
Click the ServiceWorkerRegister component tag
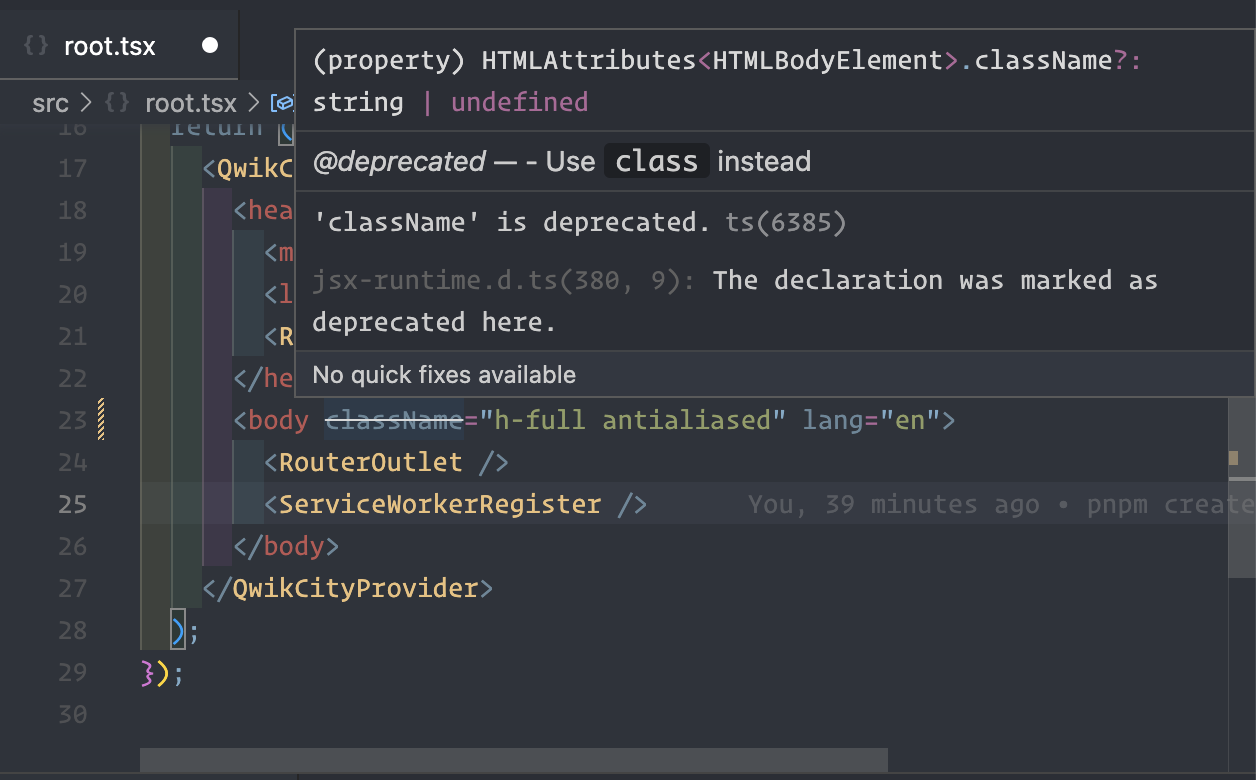[x=440, y=505]
